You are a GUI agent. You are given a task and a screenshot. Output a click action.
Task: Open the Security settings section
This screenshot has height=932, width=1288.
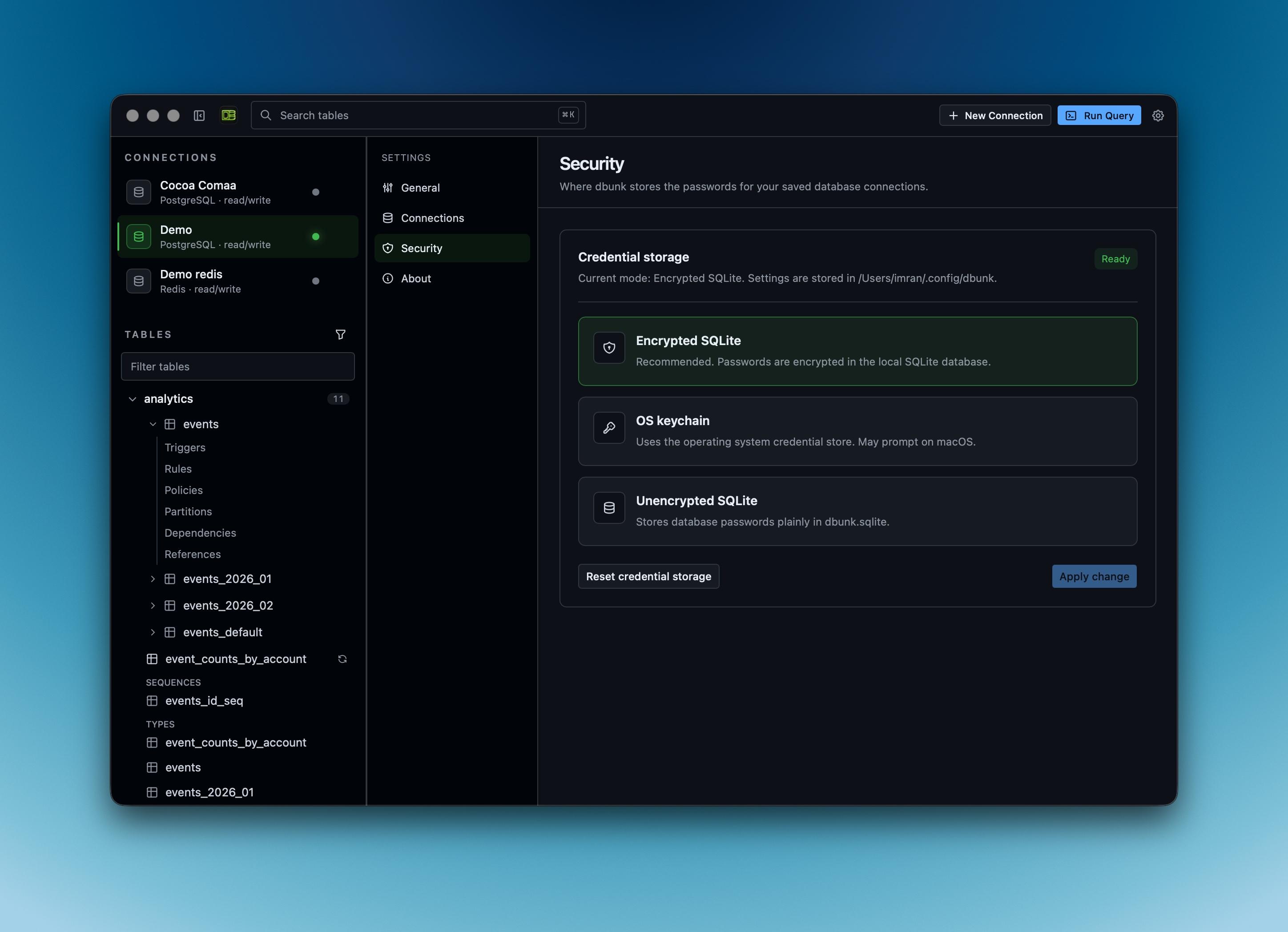452,248
